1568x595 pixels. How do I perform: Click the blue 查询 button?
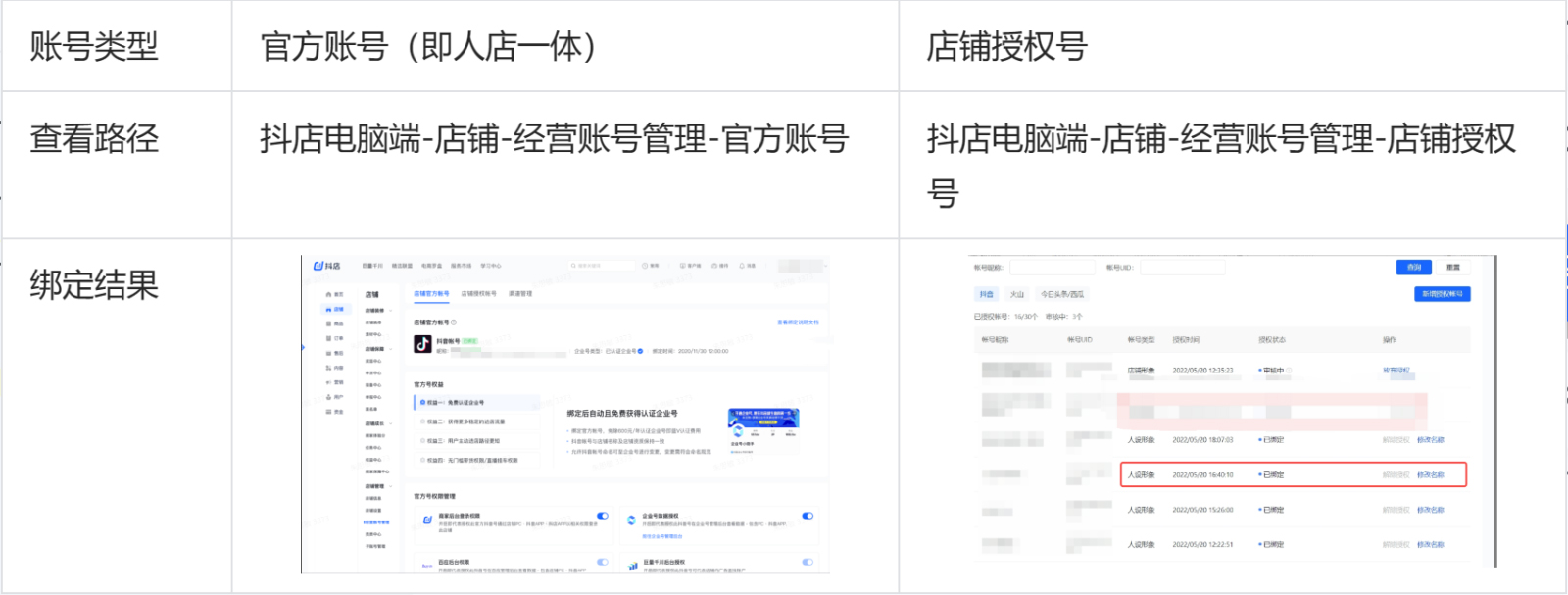tap(1414, 267)
